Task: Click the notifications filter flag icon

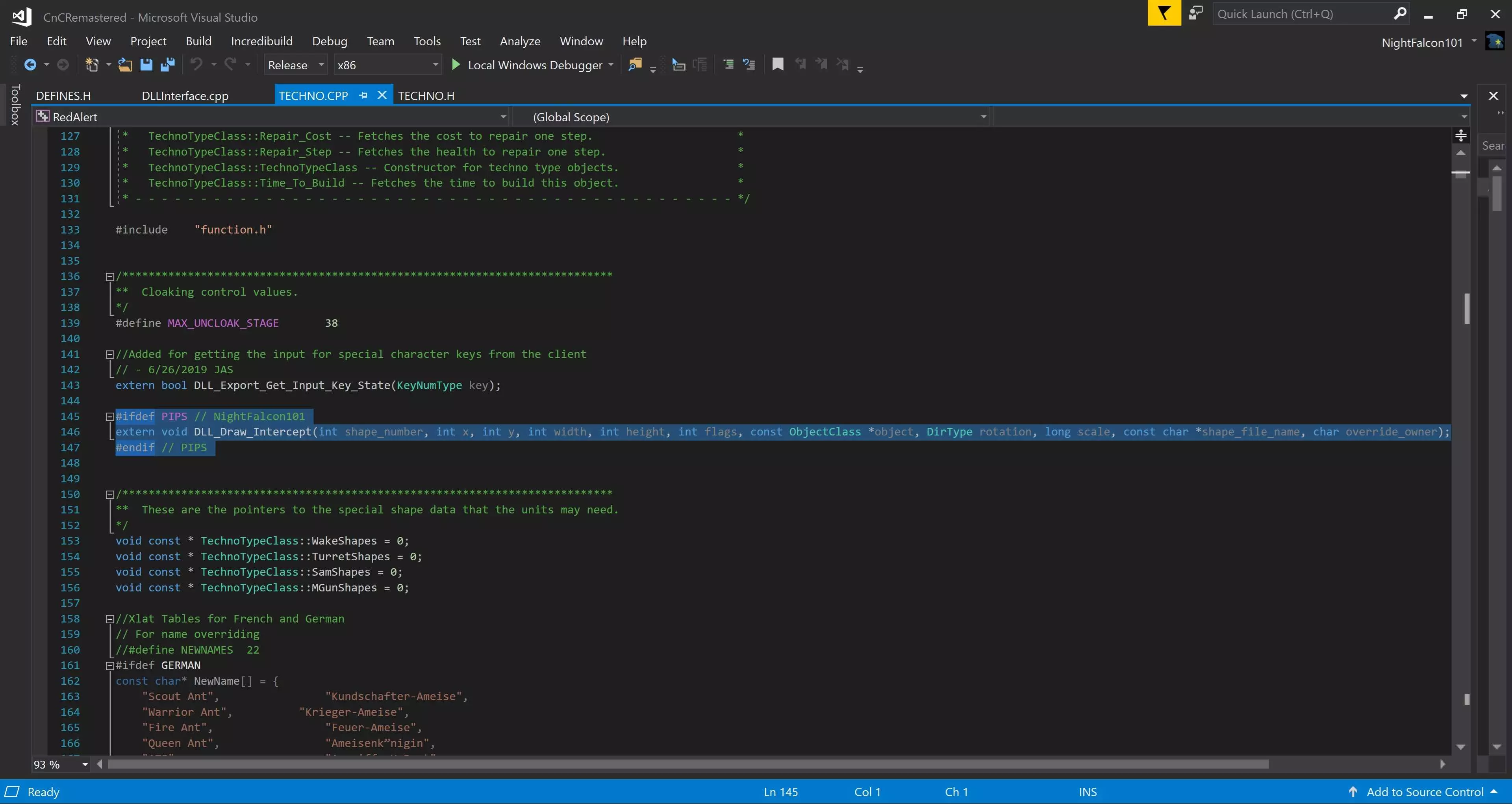Action: pyautogui.click(x=1164, y=13)
